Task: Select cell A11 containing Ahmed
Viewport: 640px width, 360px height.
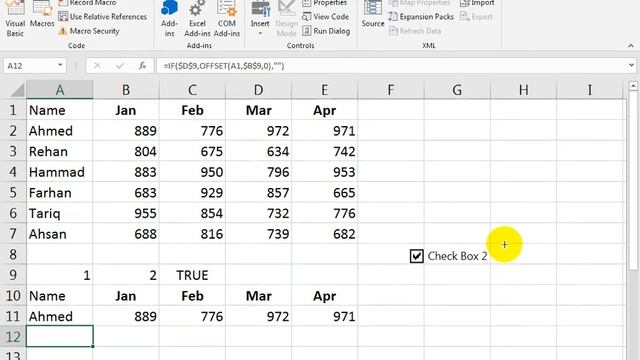Action: [x=60, y=316]
